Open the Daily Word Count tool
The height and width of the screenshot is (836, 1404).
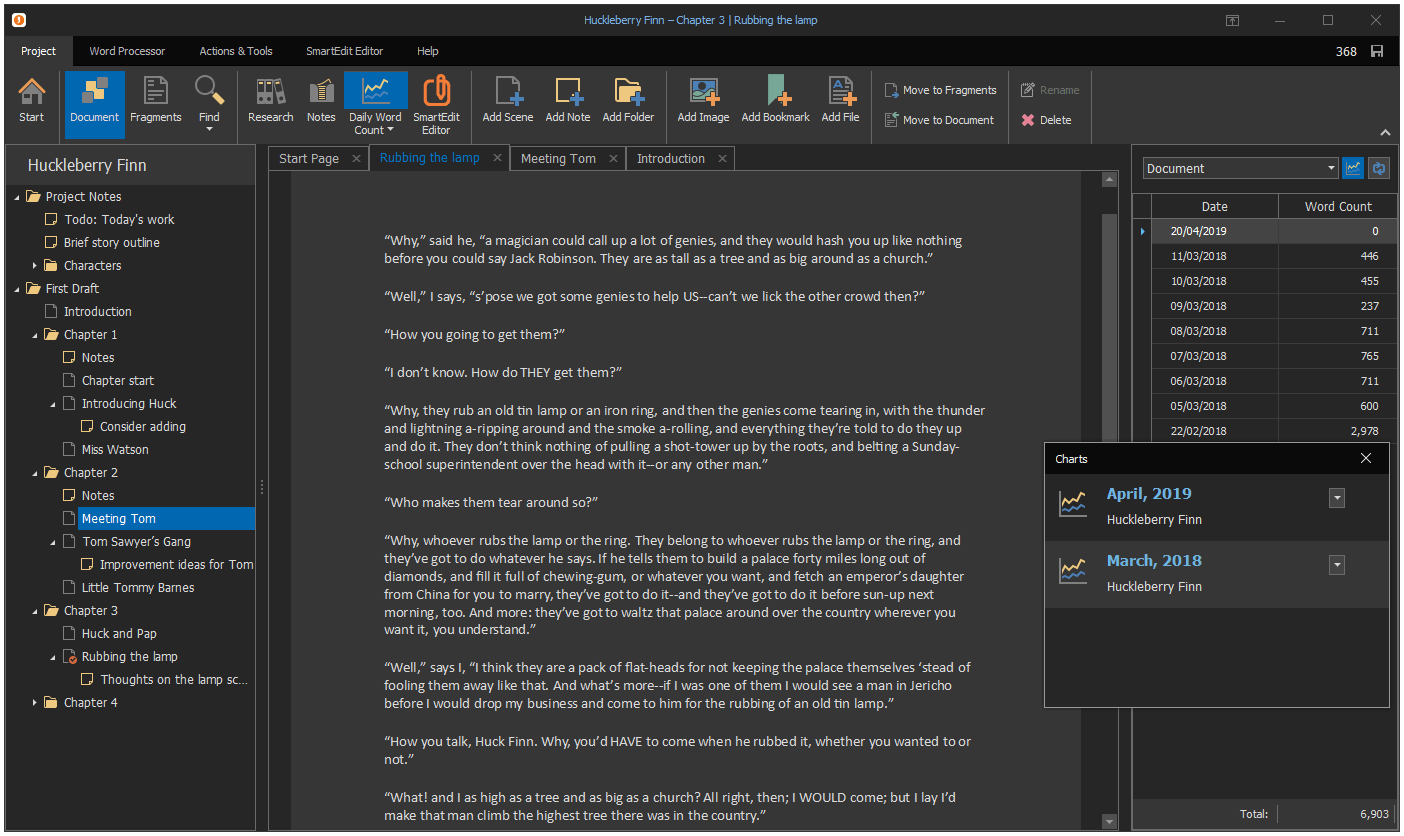pyautogui.click(x=375, y=100)
